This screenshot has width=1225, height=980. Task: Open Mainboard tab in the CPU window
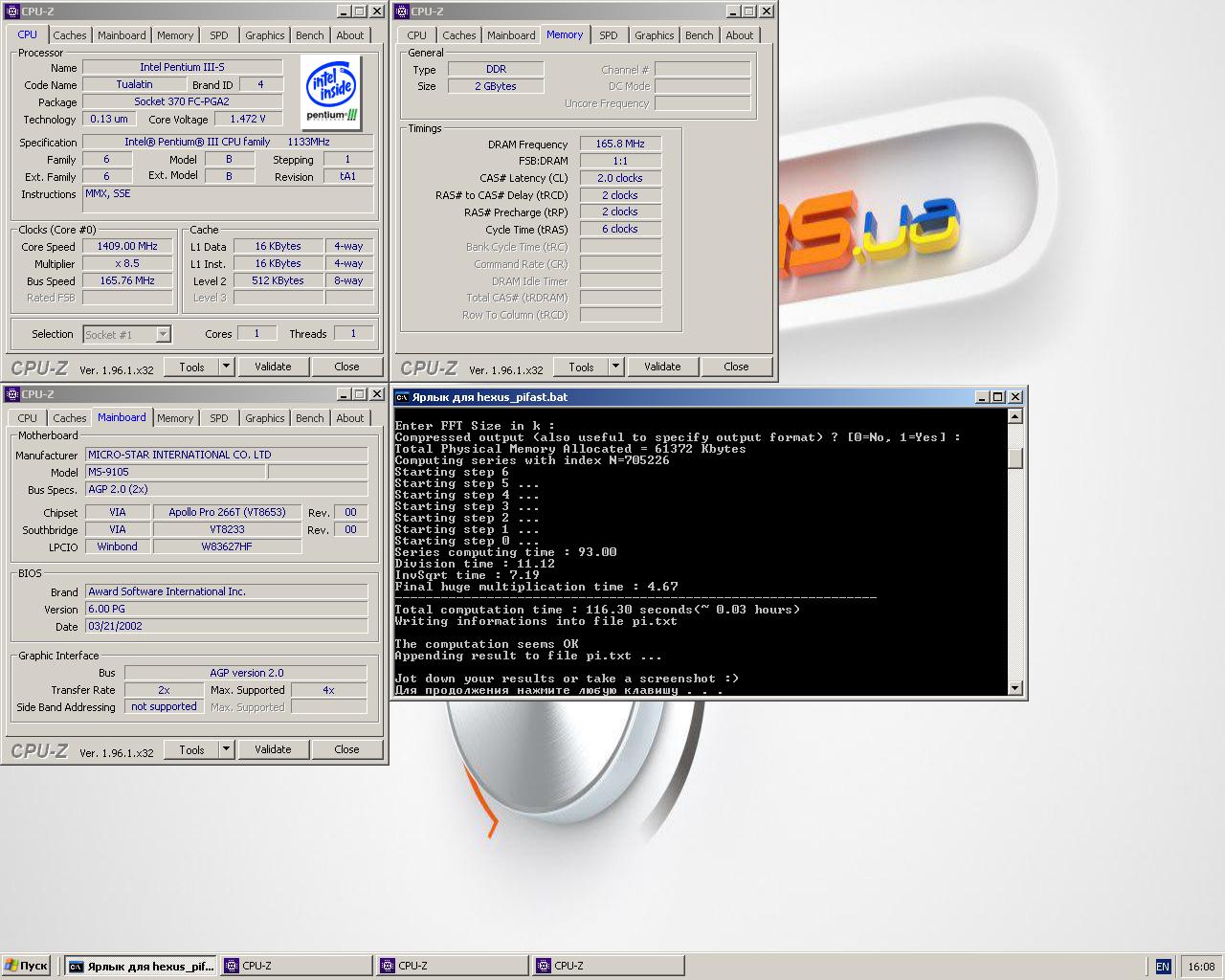point(122,35)
